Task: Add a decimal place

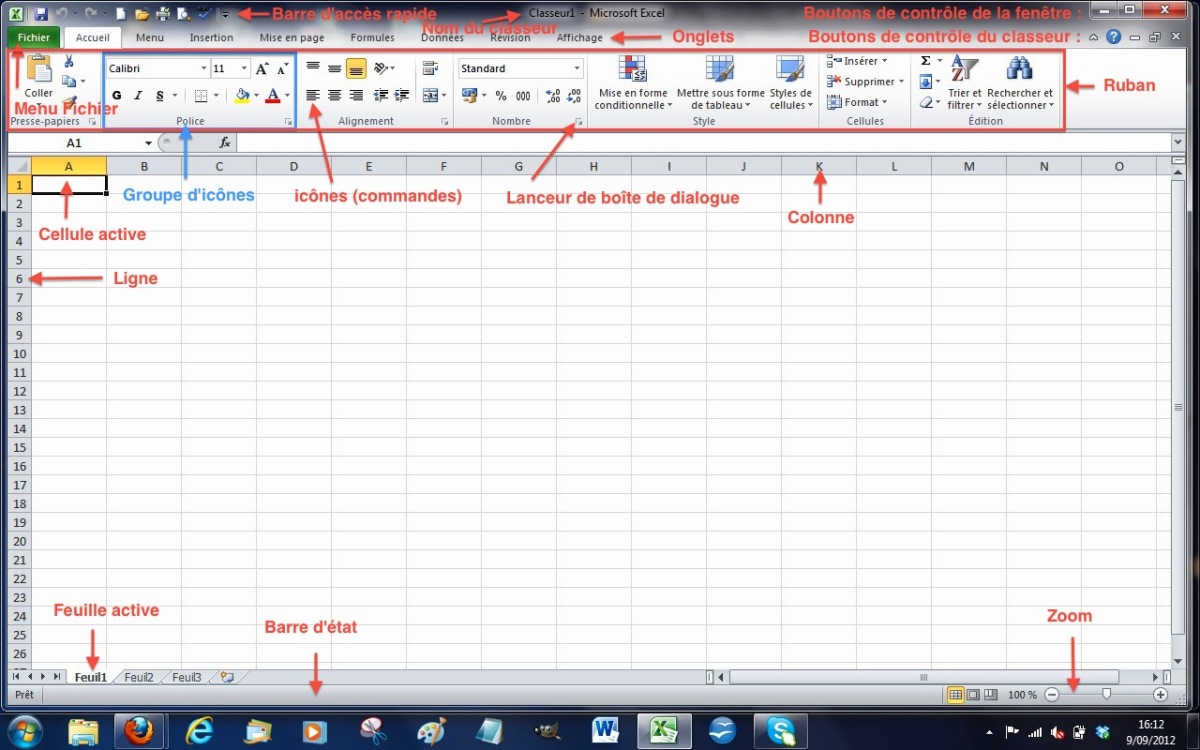Action: [553, 96]
